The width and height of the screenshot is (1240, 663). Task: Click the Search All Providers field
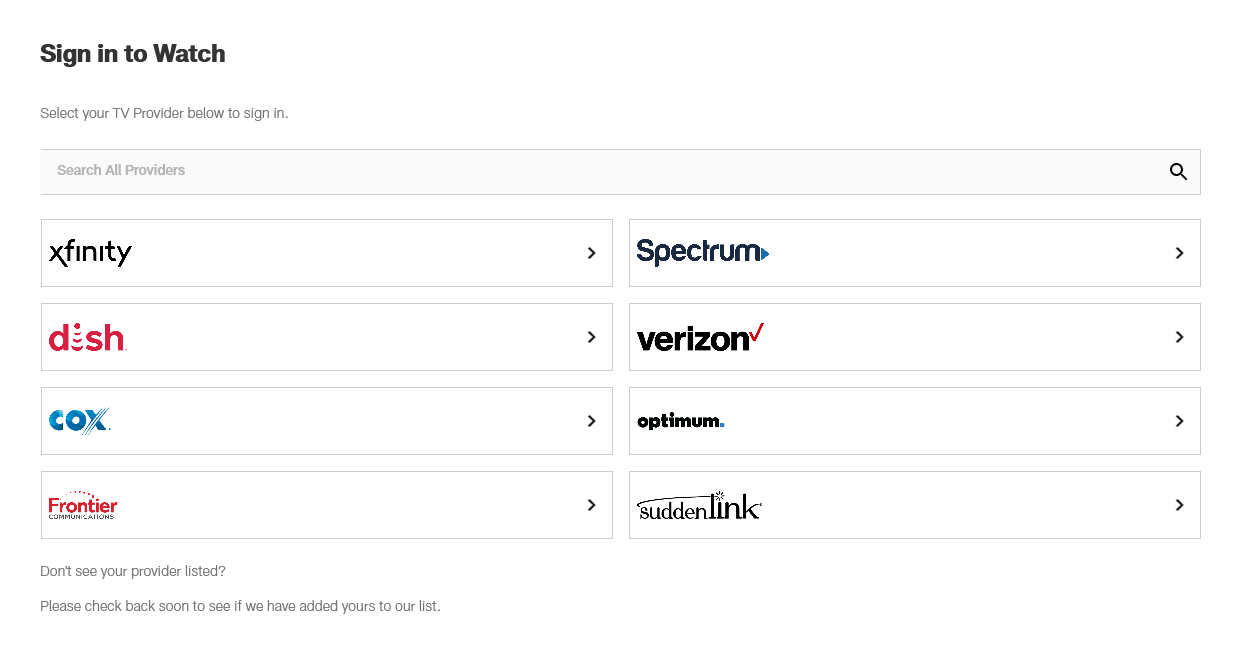click(x=600, y=171)
